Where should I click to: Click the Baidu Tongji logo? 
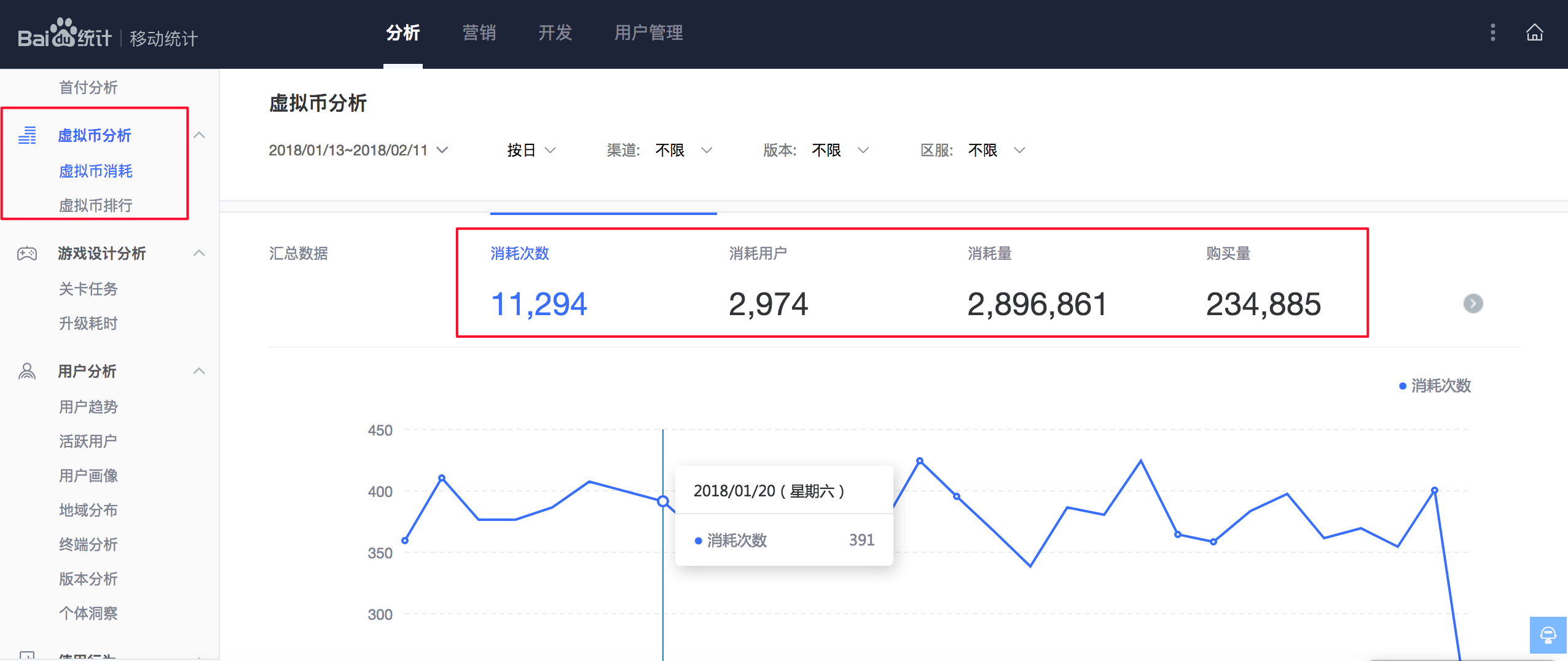pyautogui.click(x=65, y=34)
